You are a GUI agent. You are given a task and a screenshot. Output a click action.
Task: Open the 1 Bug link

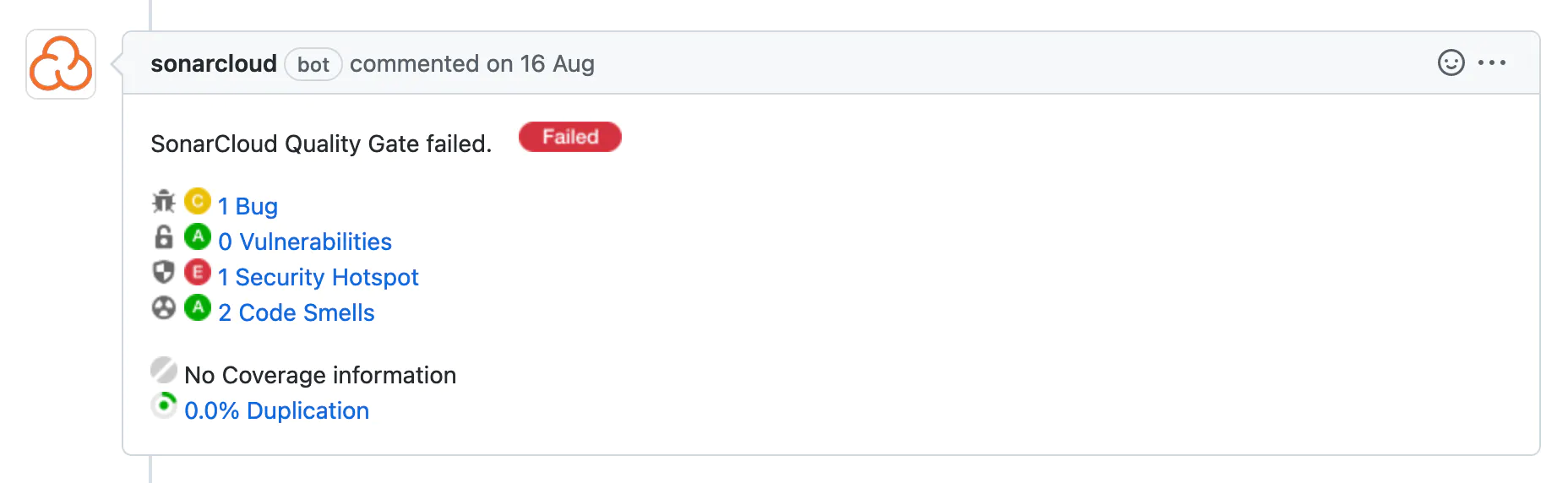[248, 206]
